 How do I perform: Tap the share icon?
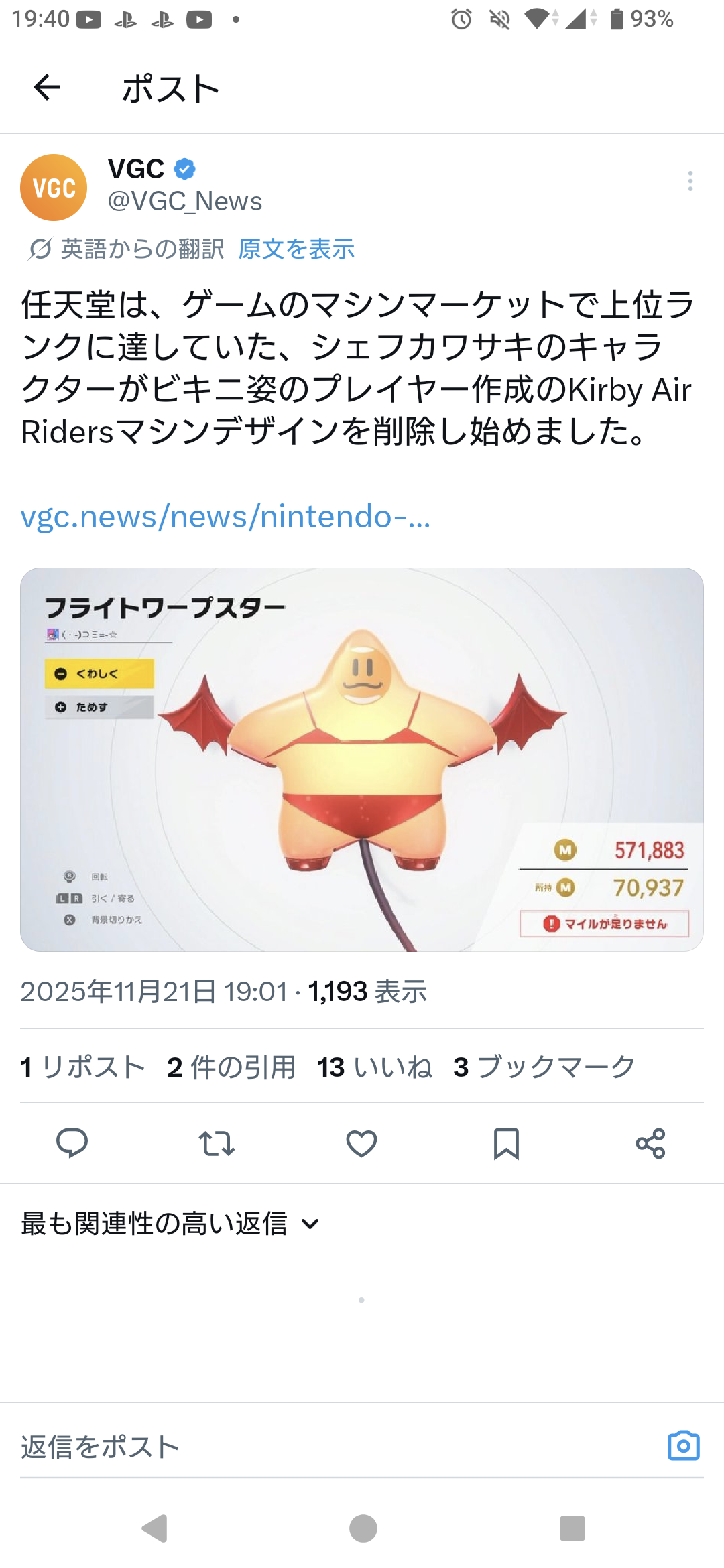click(x=650, y=1143)
